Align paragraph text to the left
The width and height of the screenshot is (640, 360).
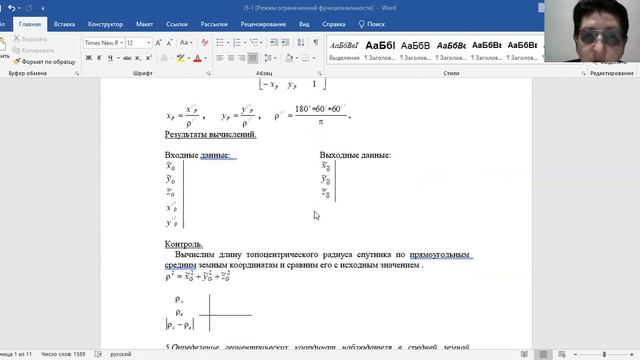(x=220, y=58)
